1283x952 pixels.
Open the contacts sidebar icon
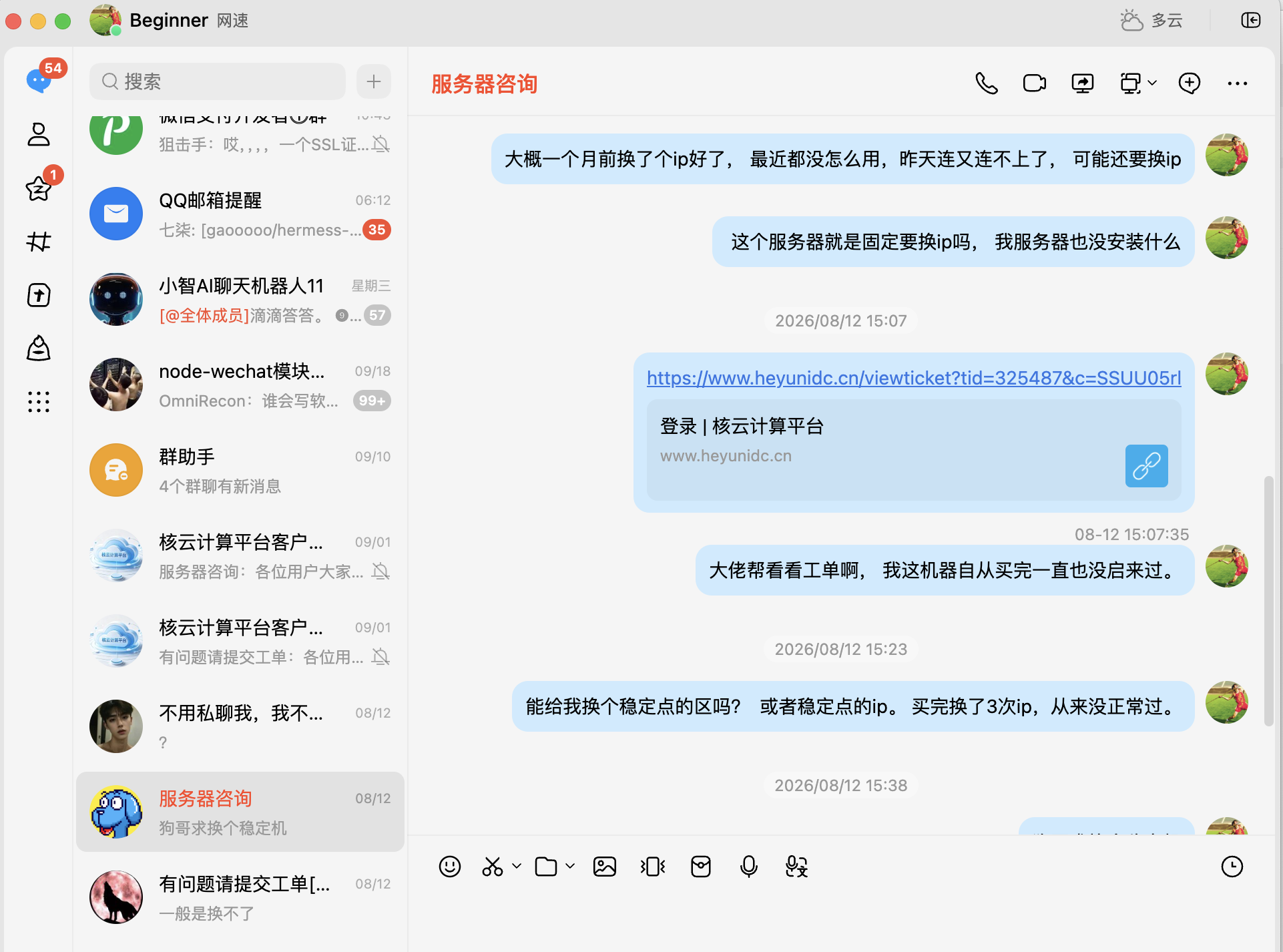coord(39,134)
